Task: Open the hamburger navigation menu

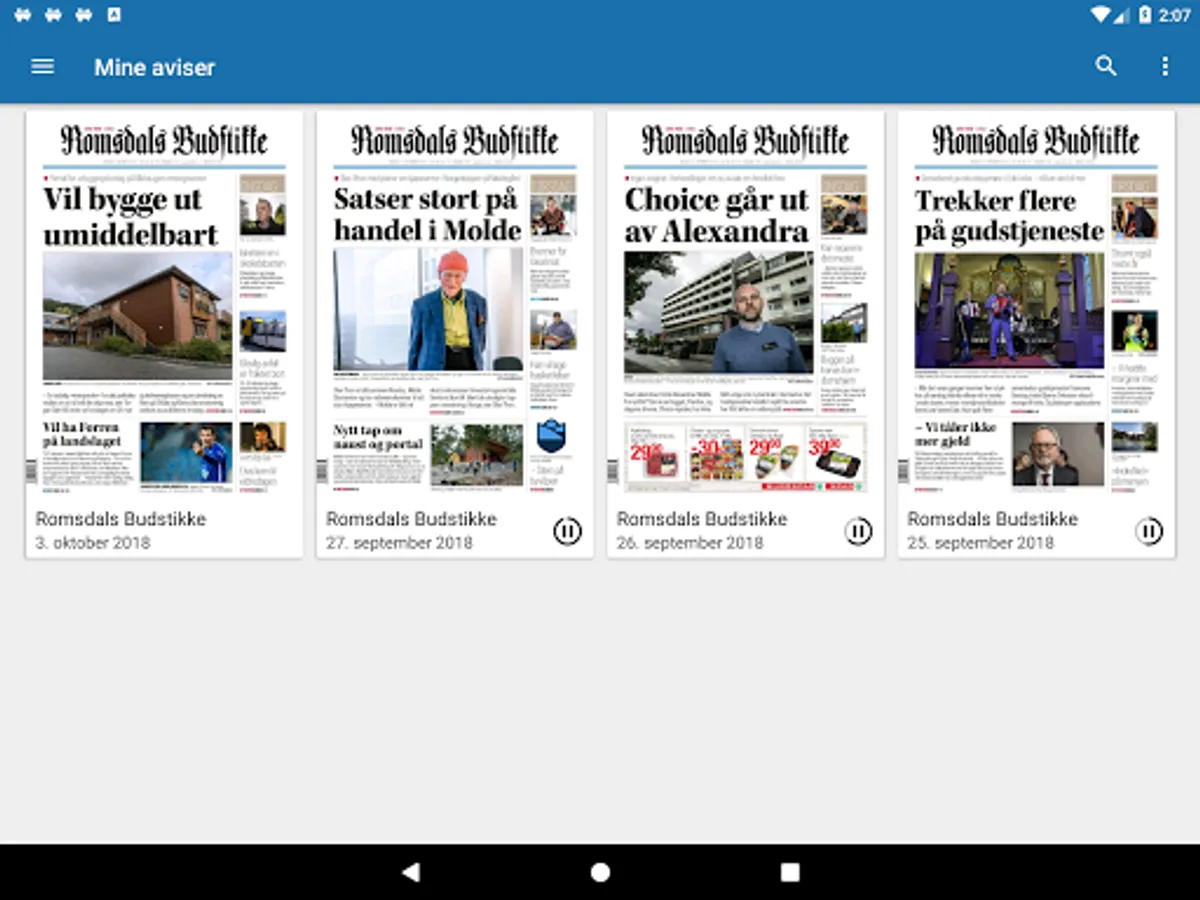Action: [x=42, y=67]
